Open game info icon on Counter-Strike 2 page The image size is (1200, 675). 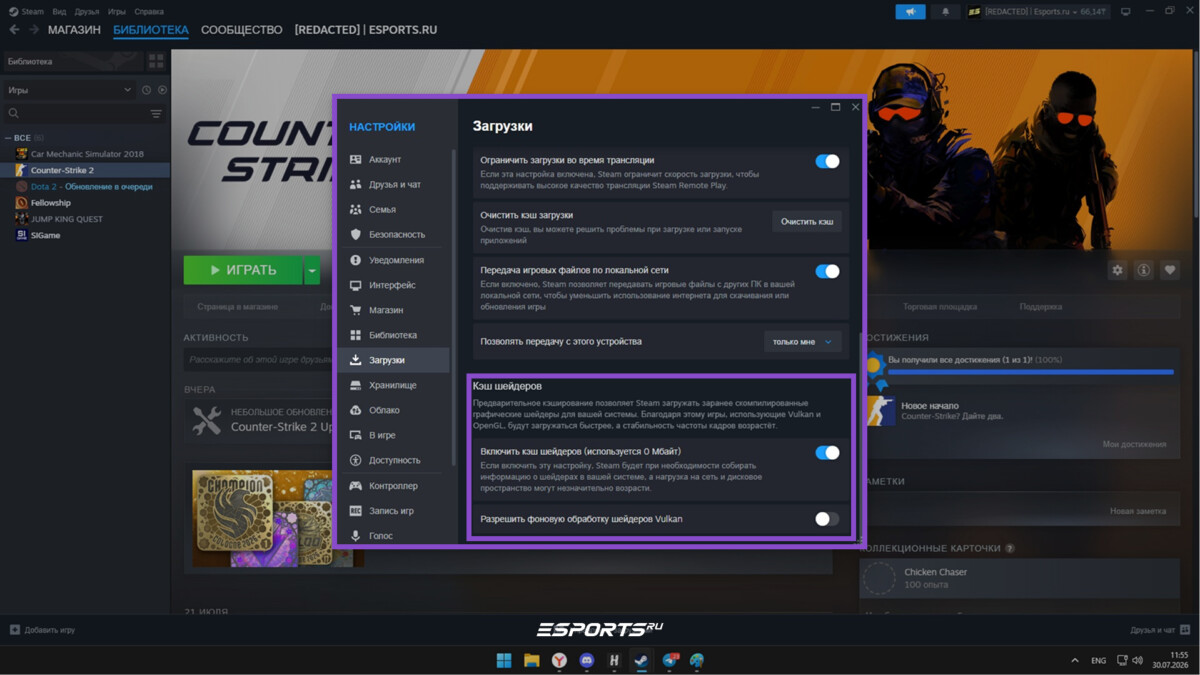click(x=1143, y=270)
